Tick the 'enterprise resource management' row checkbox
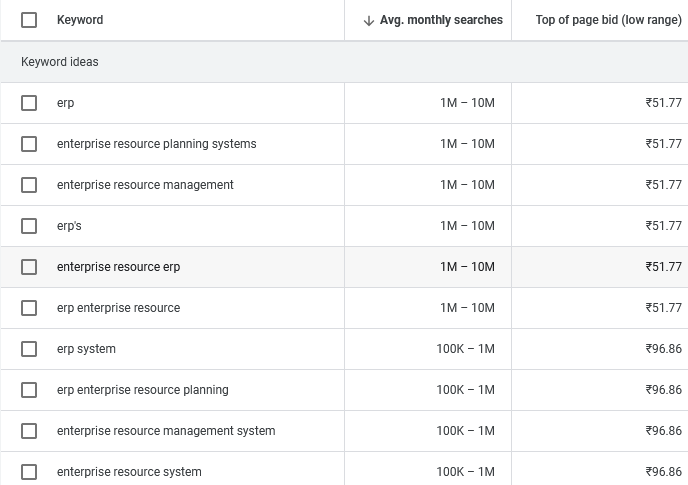Viewport: 688px width, 485px height. [29, 185]
